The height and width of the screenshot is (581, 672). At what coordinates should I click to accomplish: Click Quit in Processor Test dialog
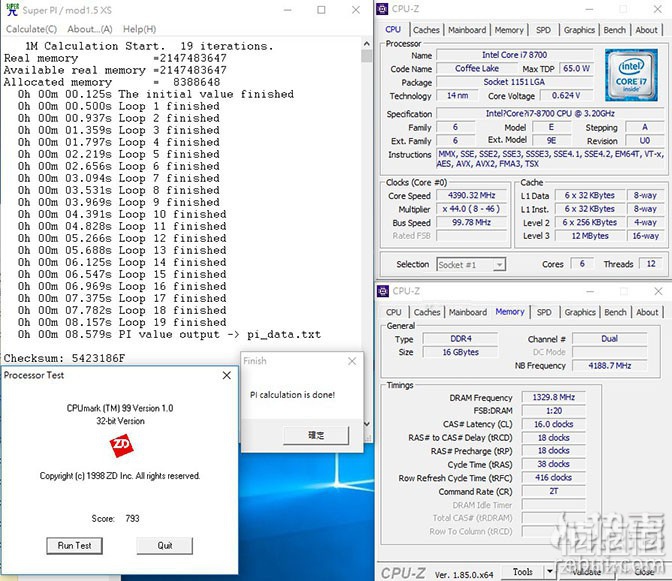(165, 545)
